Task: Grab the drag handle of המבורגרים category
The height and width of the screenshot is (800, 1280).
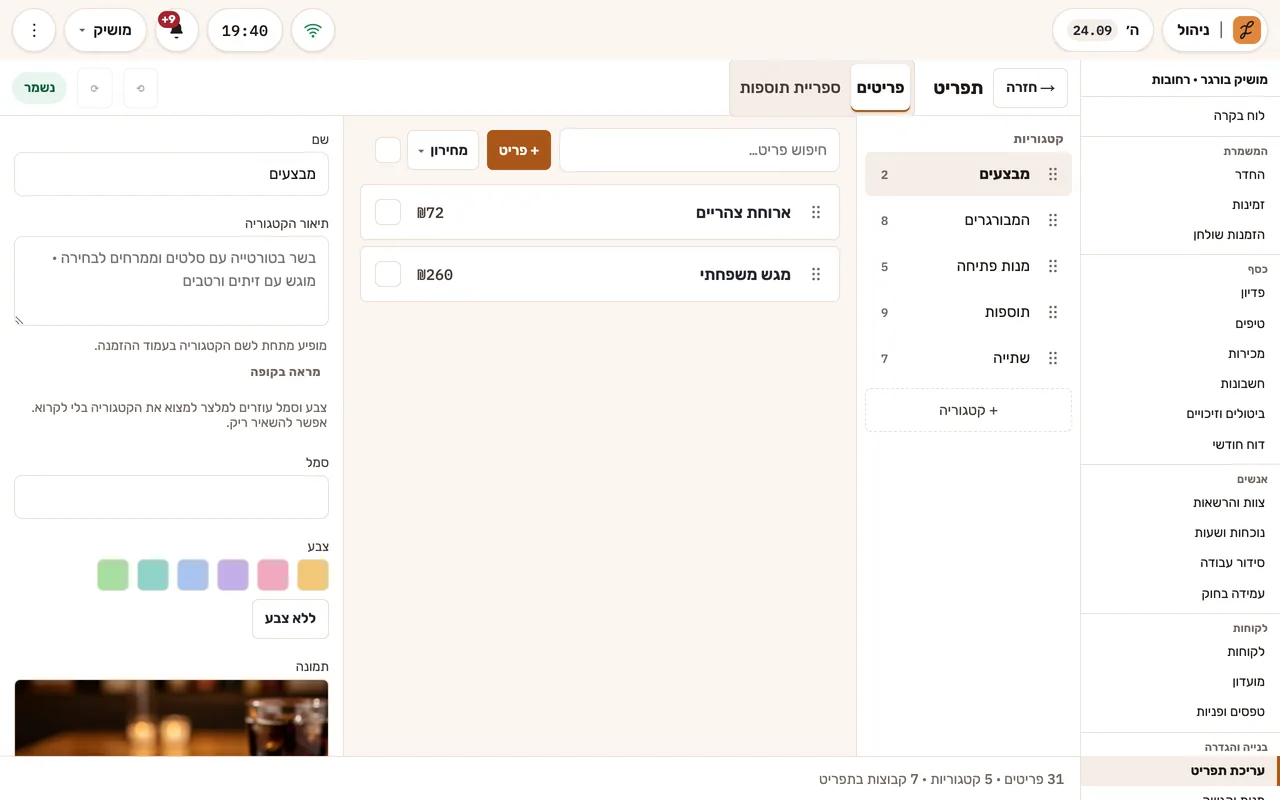Action: (1052, 220)
